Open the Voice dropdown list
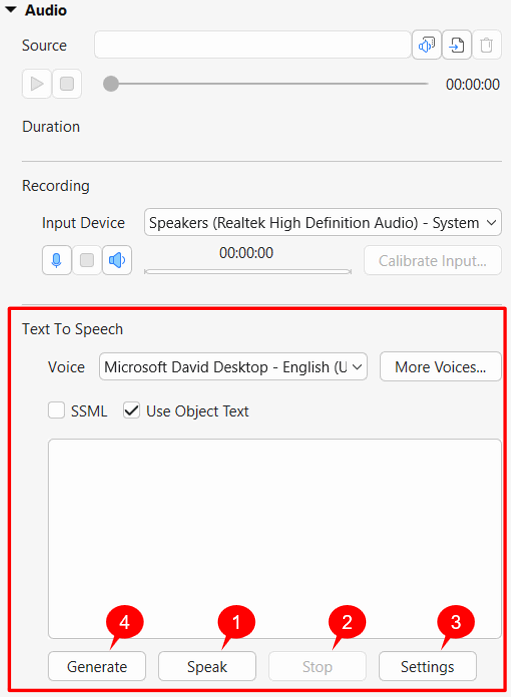This screenshot has height=697, width=511. pyautogui.click(x=233, y=367)
